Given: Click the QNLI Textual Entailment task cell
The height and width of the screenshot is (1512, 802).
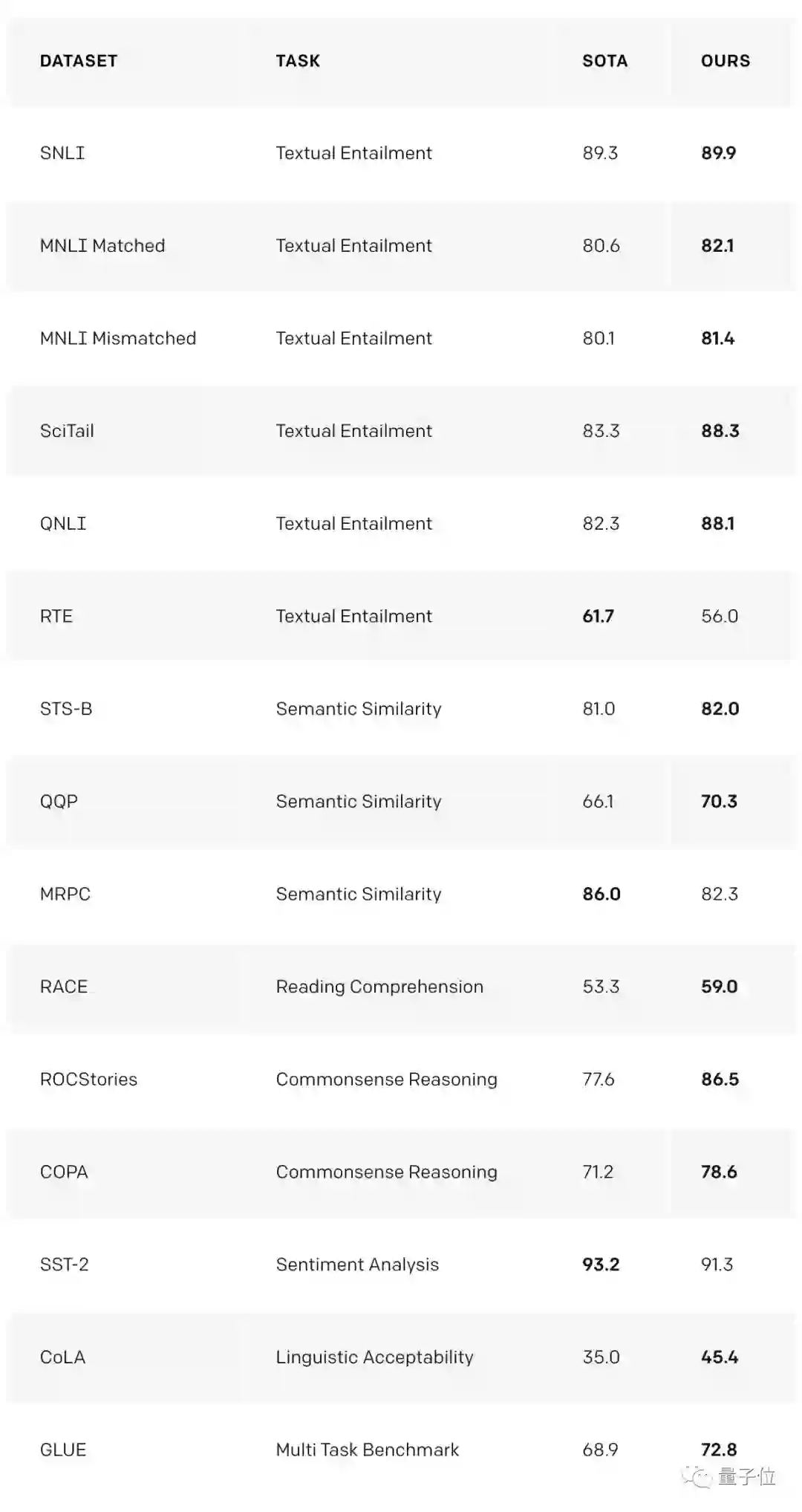Looking at the screenshot, I should (x=353, y=524).
